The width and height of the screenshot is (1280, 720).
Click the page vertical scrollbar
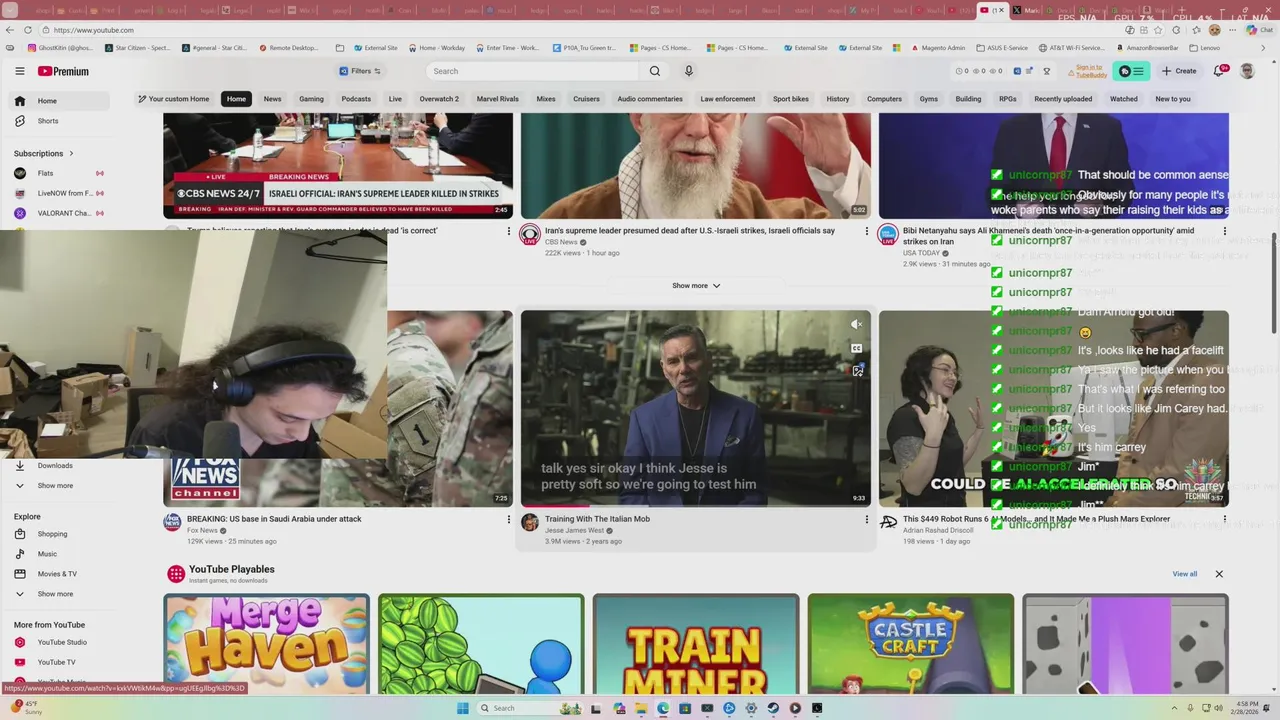coord(1274,285)
